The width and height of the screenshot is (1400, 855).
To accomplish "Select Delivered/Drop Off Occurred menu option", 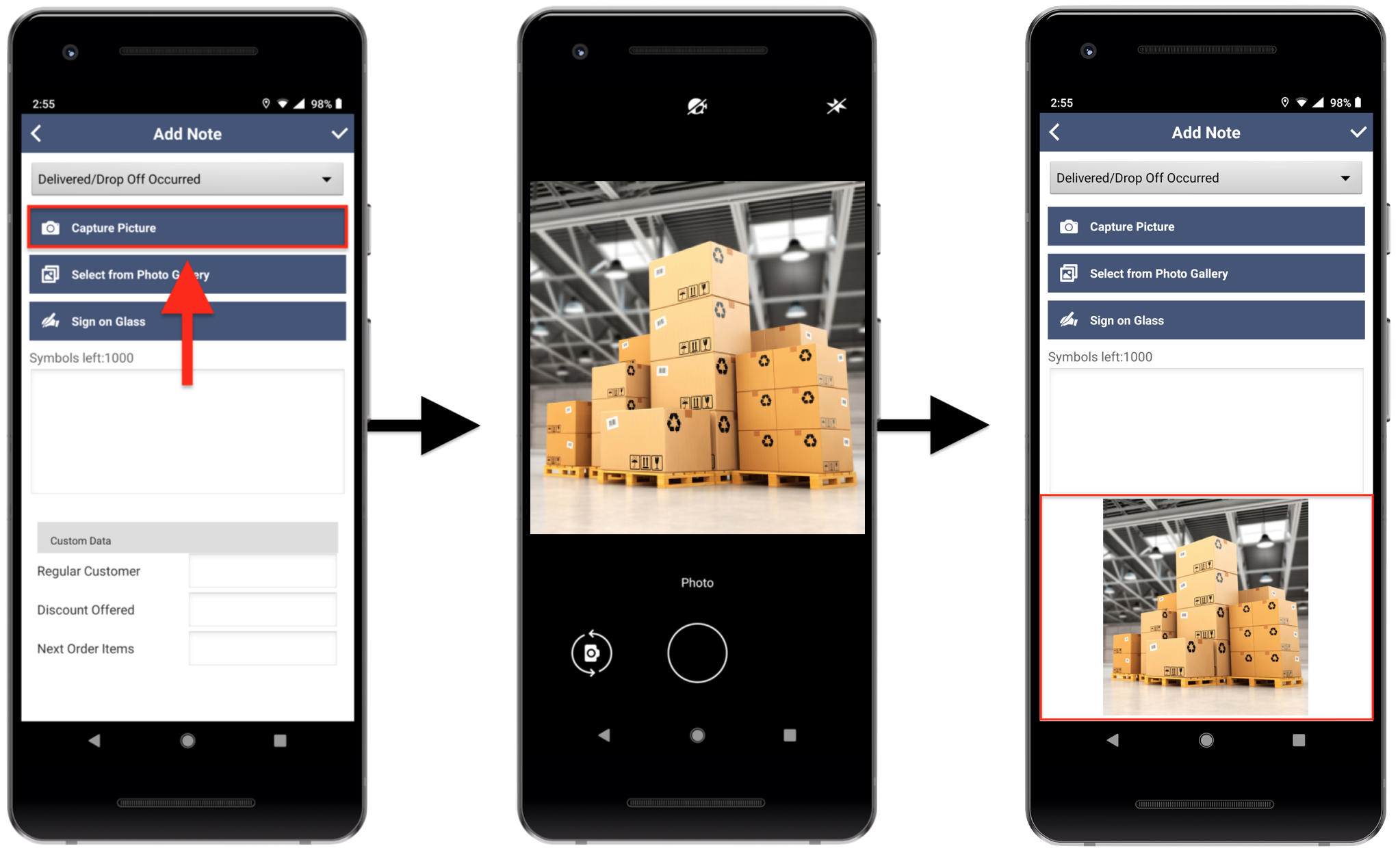I will point(189,180).
